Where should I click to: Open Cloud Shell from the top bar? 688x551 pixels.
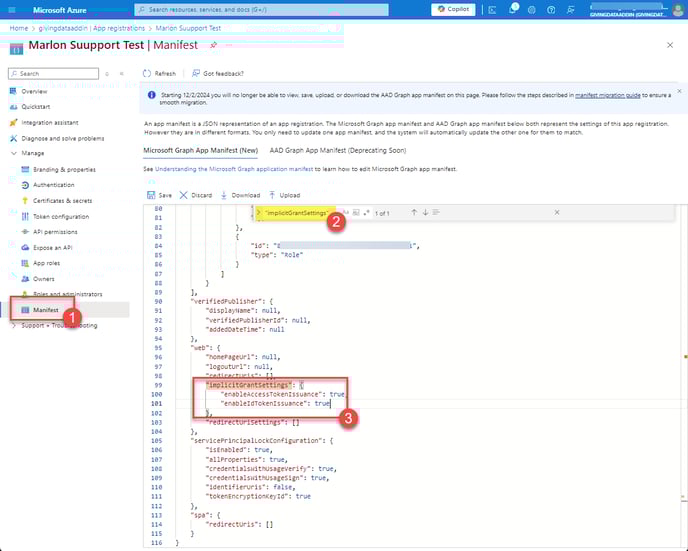click(x=492, y=10)
